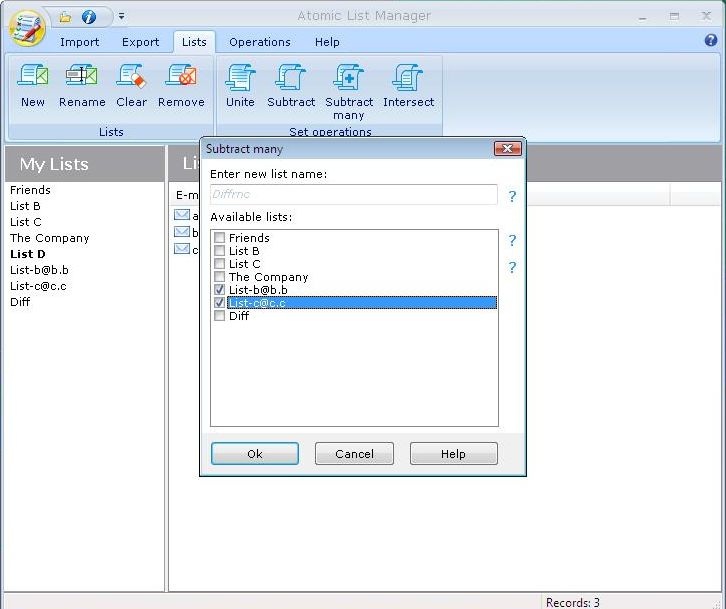
Task: Confirm the dialog with the Ok button
Action: 255,453
